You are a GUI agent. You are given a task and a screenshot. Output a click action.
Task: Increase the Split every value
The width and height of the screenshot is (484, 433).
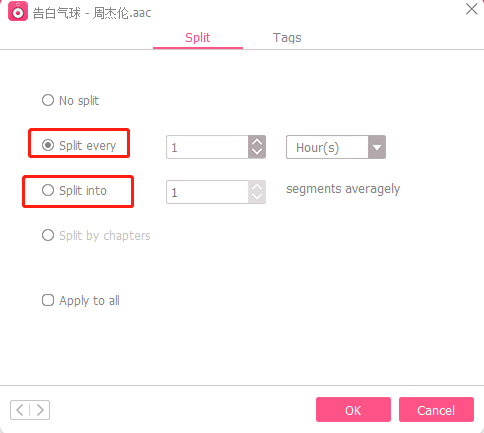[257, 142]
